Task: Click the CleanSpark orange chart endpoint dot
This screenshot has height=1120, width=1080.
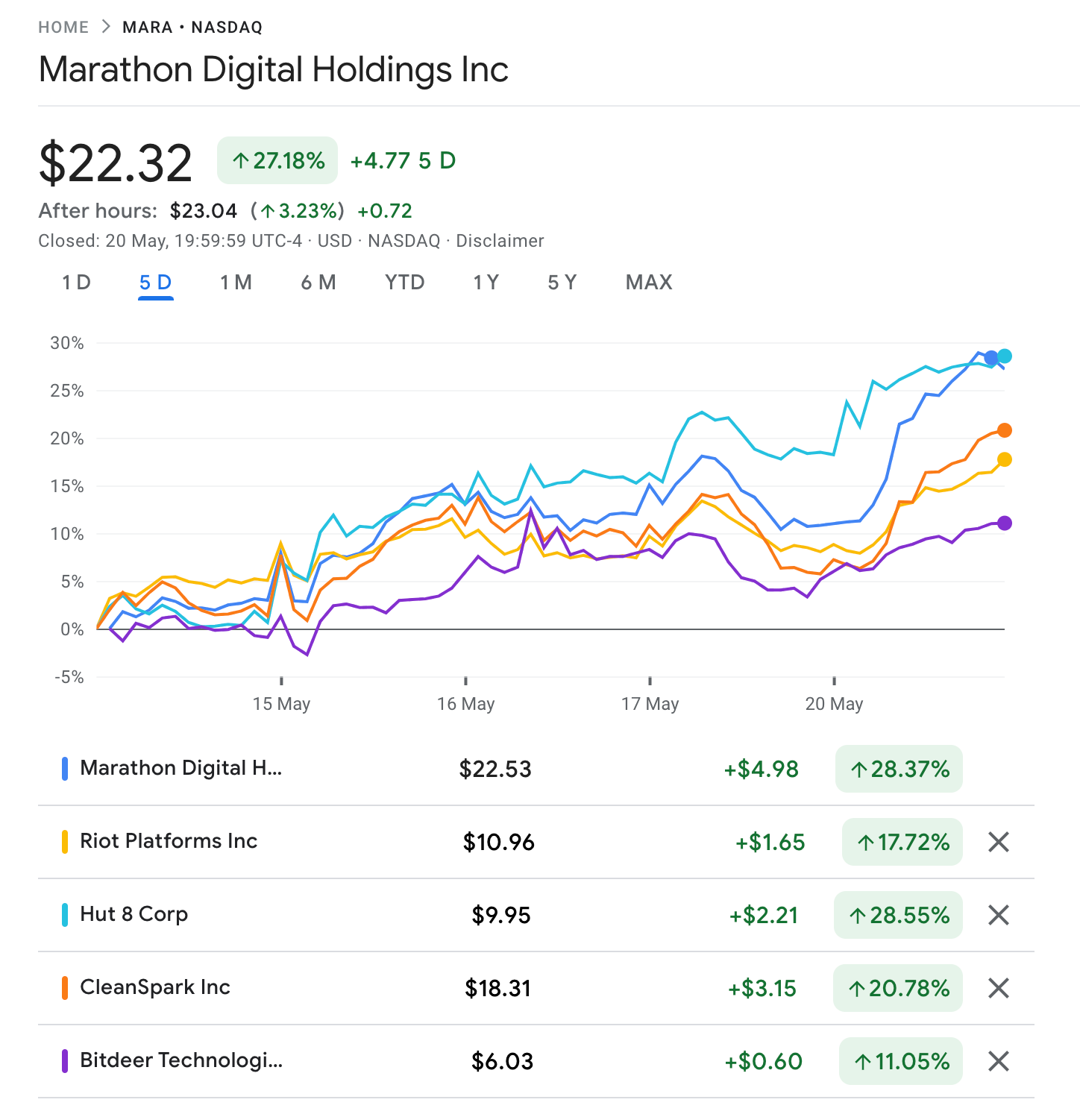Action: [x=1005, y=430]
